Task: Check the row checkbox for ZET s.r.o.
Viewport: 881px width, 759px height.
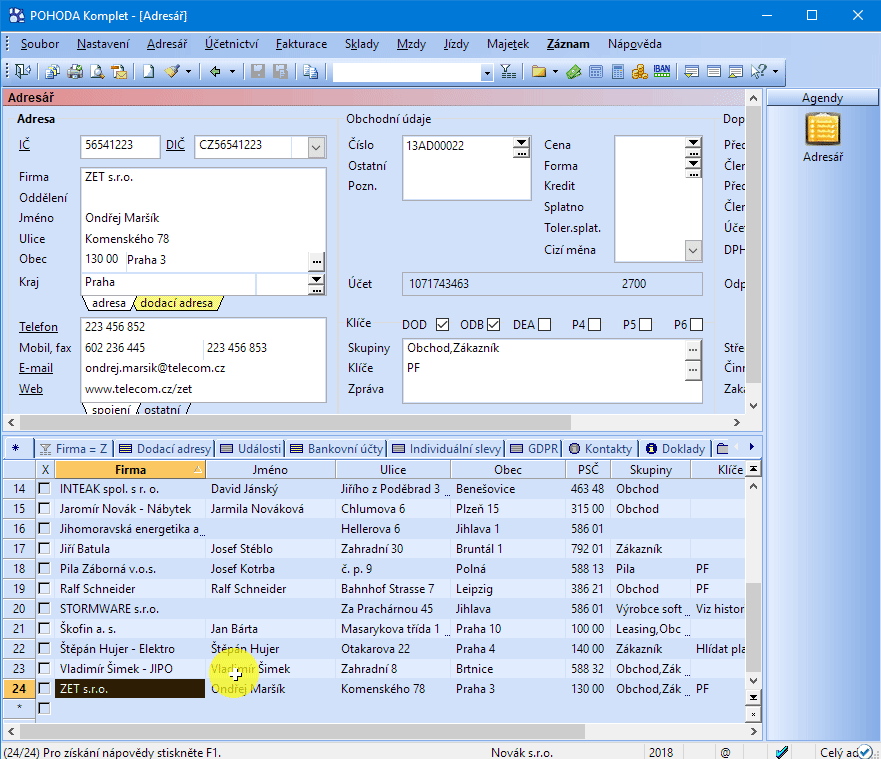Action: (44, 688)
